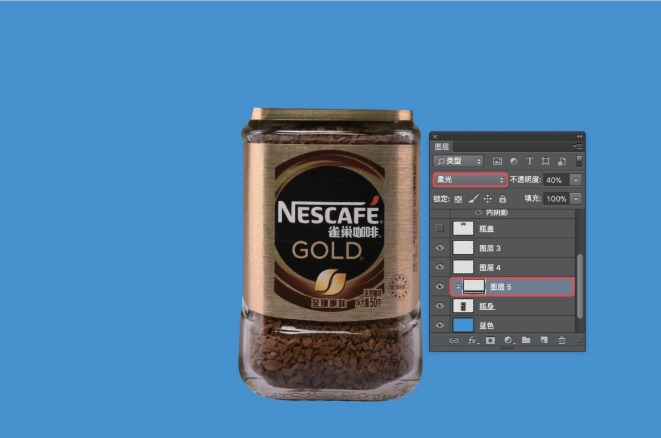661x438 pixels.
Task: Open the Layers panel flyout menu
Action: tap(578, 146)
